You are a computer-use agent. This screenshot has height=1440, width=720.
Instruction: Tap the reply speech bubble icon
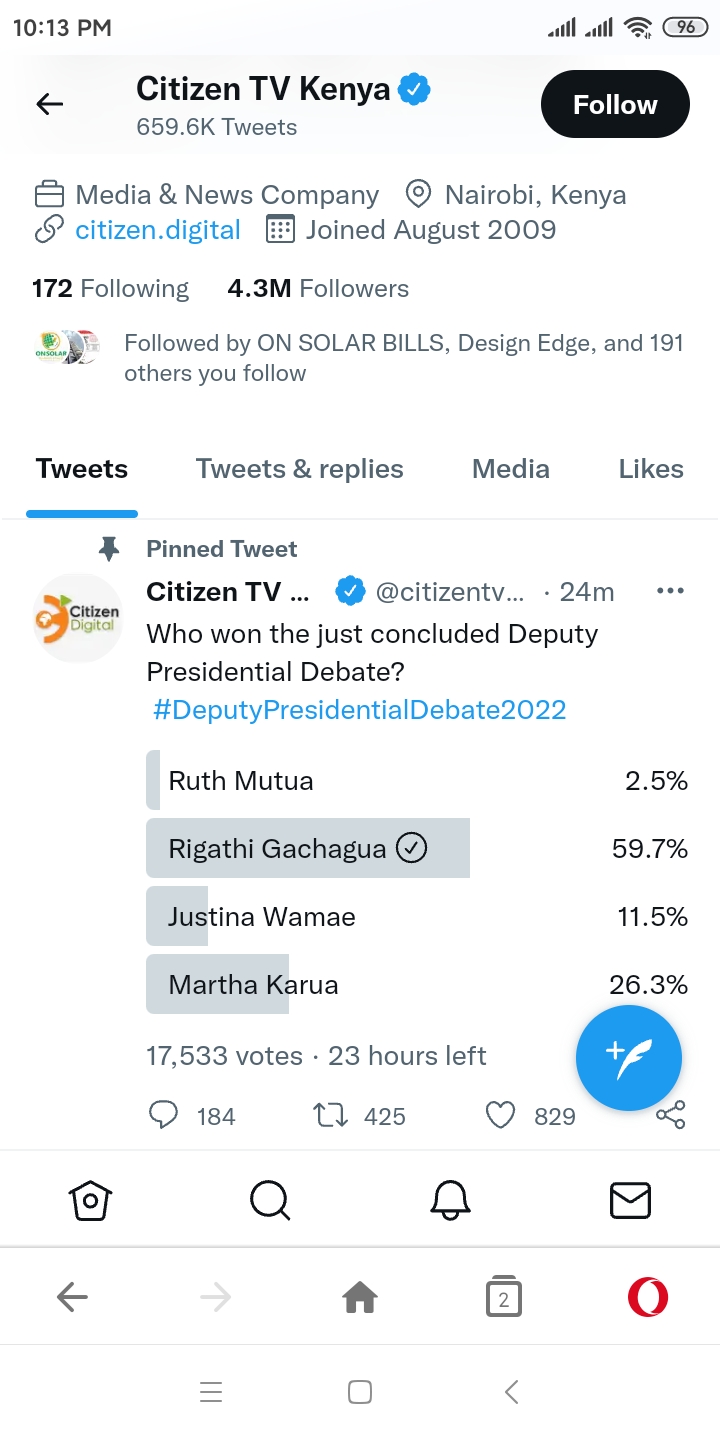pyautogui.click(x=163, y=1115)
